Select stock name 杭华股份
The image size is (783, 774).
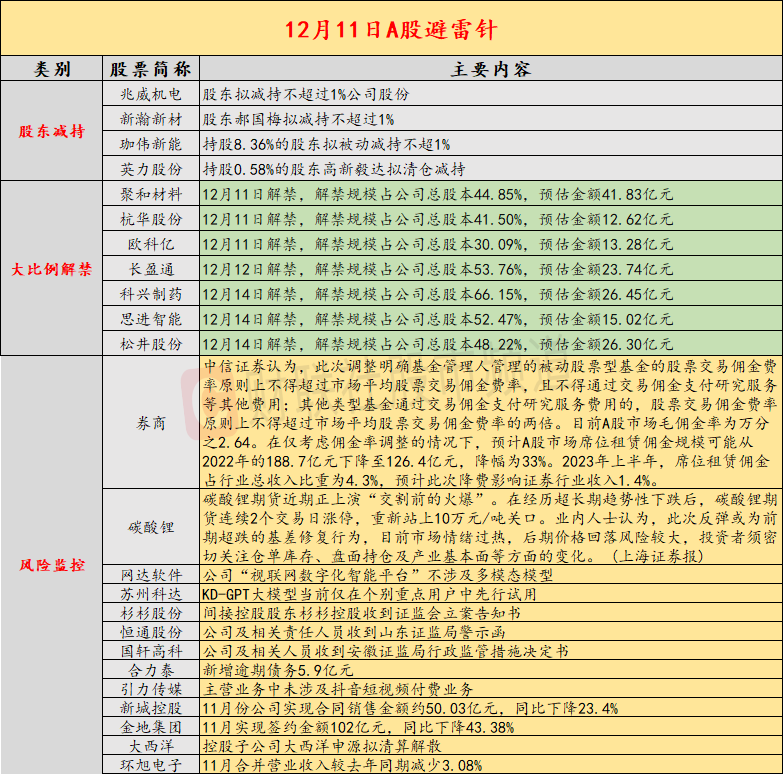click(151, 219)
